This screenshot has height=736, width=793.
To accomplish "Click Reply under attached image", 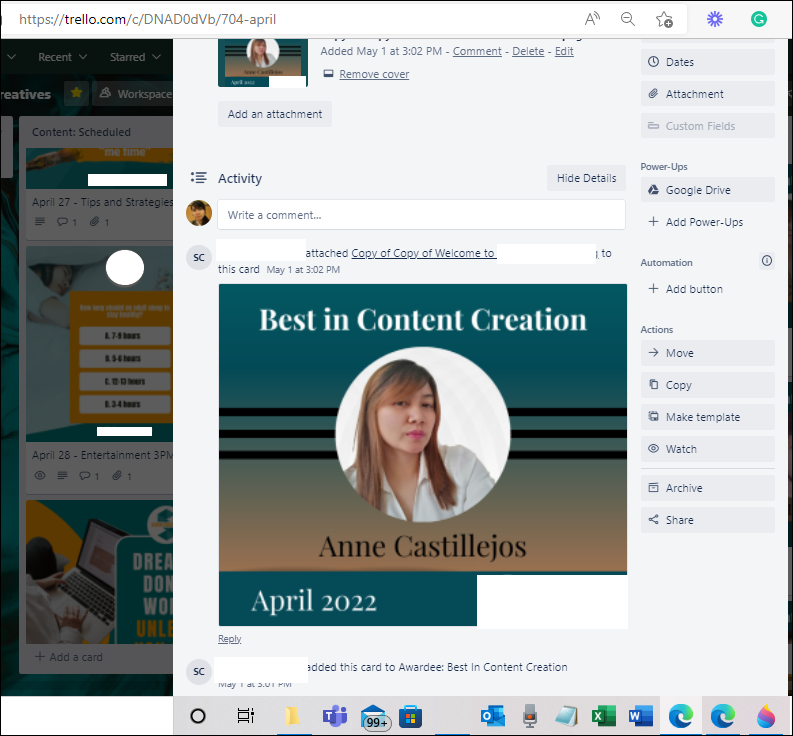I will (230, 638).
